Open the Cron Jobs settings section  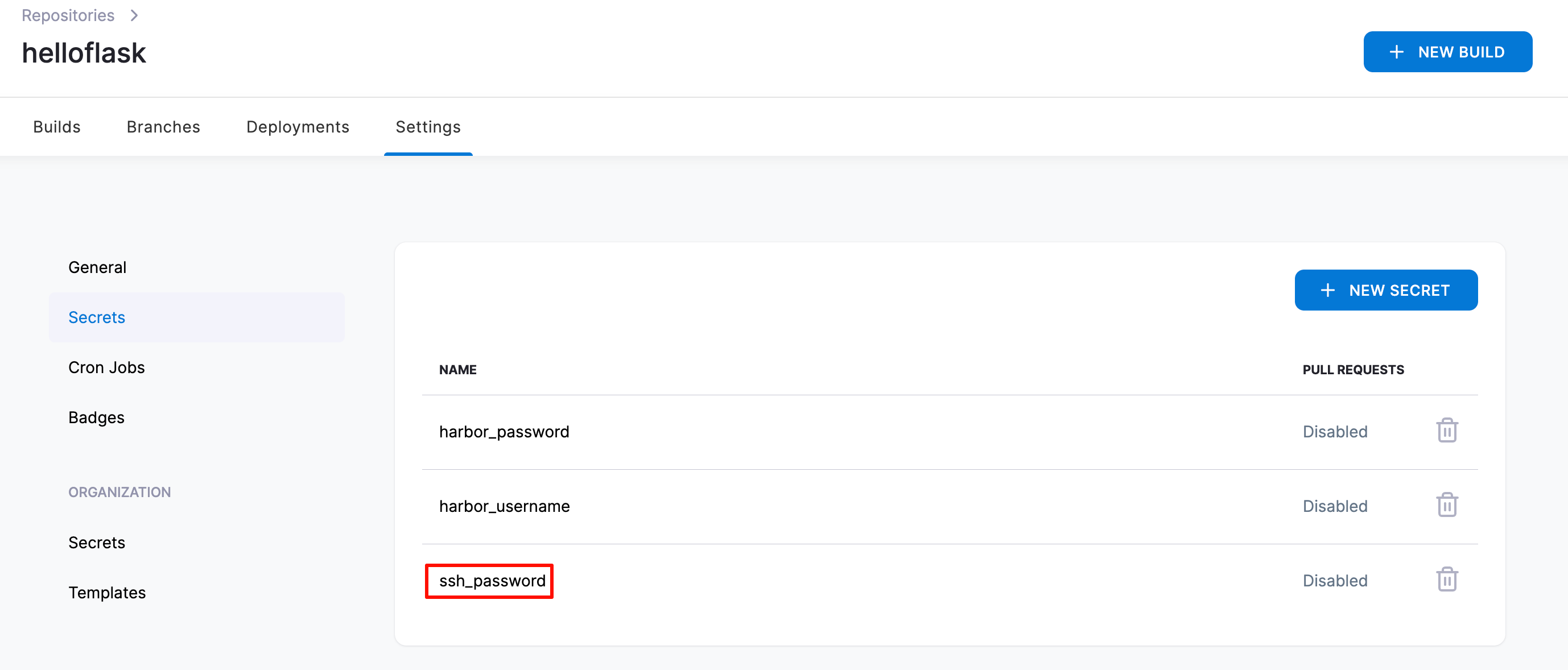coord(106,367)
